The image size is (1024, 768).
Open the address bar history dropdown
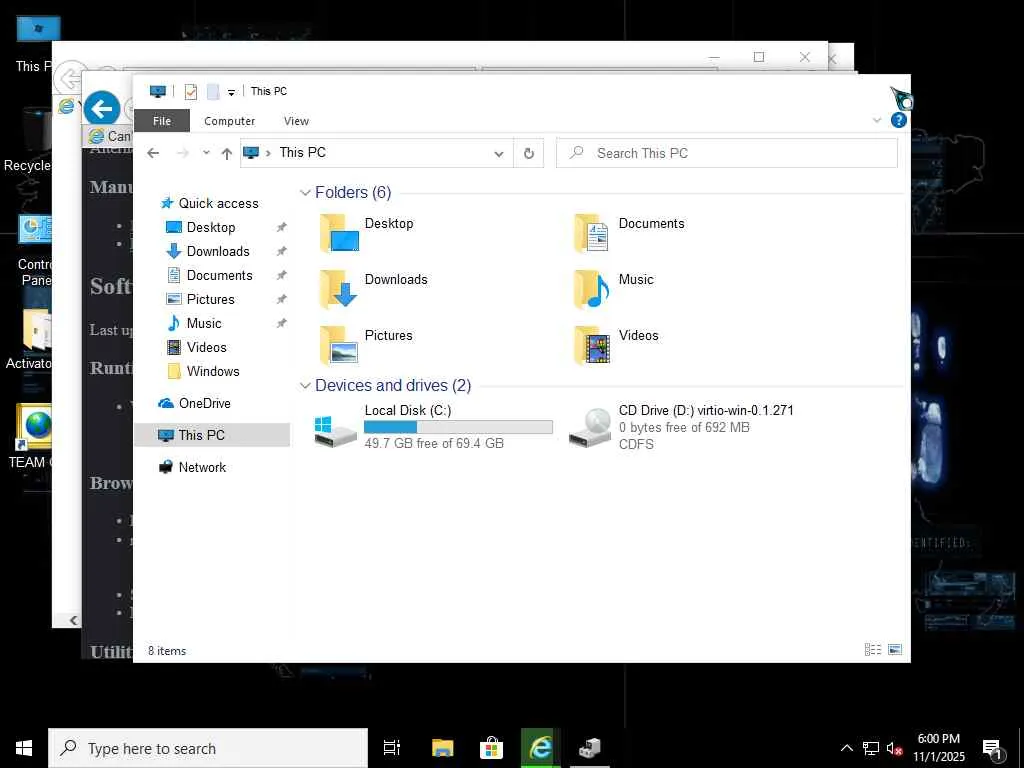coord(499,153)
